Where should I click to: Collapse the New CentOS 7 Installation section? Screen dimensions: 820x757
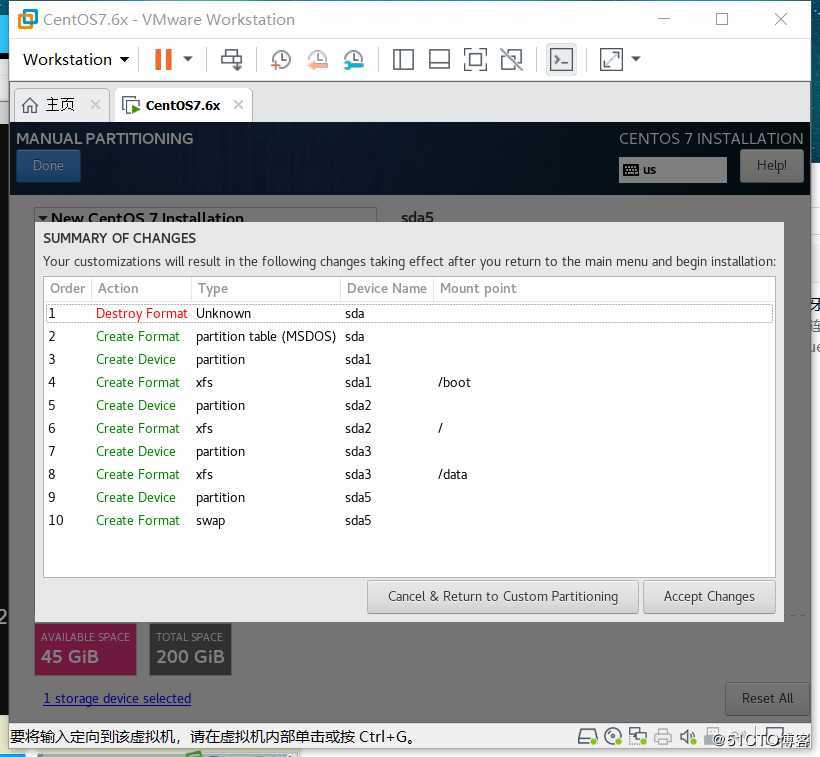click(x=43, y=217)
